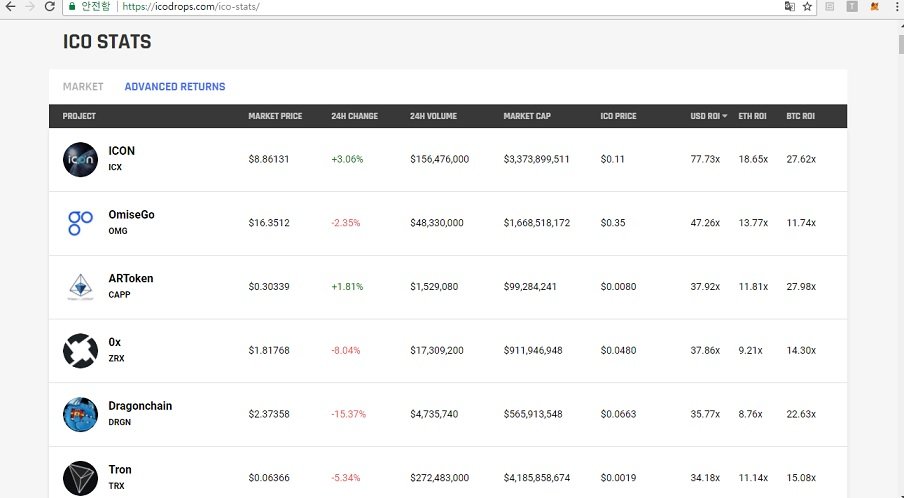Click the ICON project logo
The image size is (904, 498).
pos(80,160)
